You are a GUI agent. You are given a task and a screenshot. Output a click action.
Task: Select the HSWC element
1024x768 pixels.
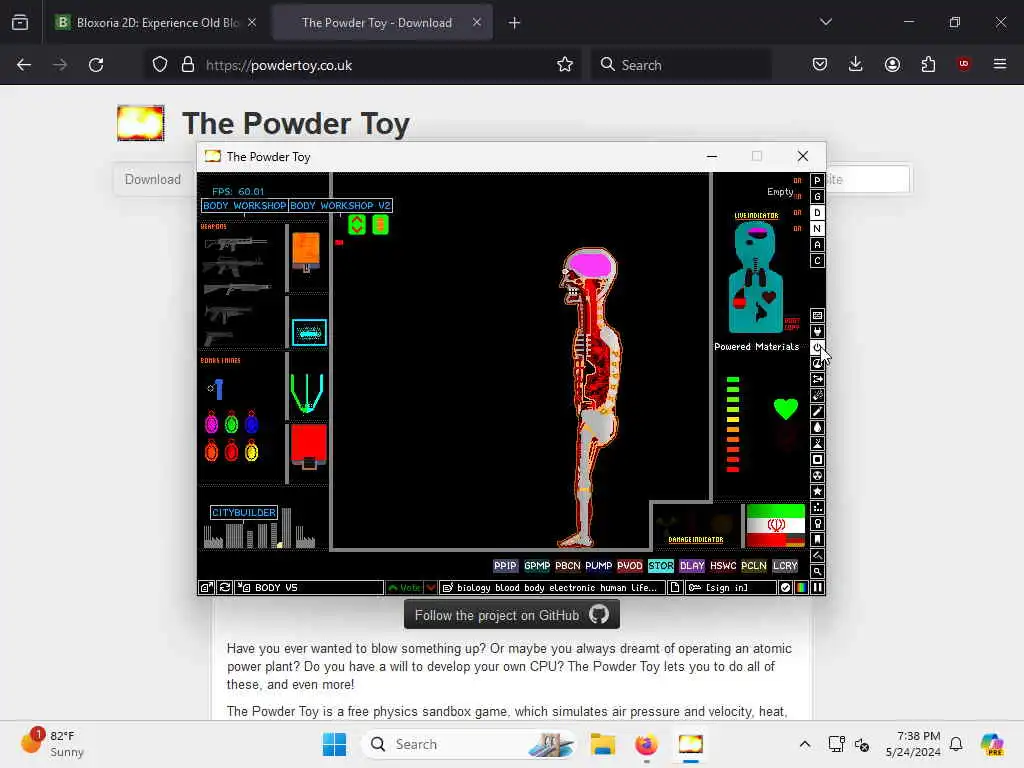click(x=723, y=566)
